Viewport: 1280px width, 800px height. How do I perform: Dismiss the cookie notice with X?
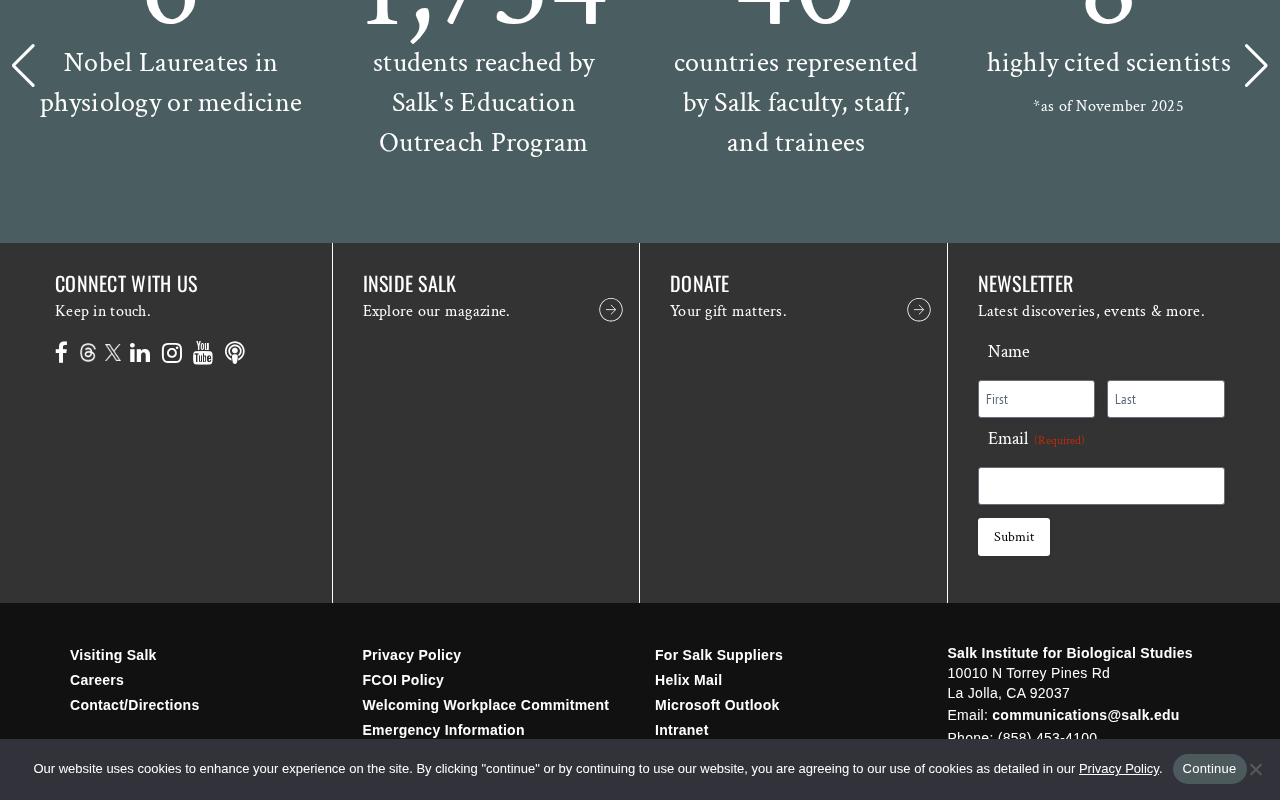pos(1256,769)
